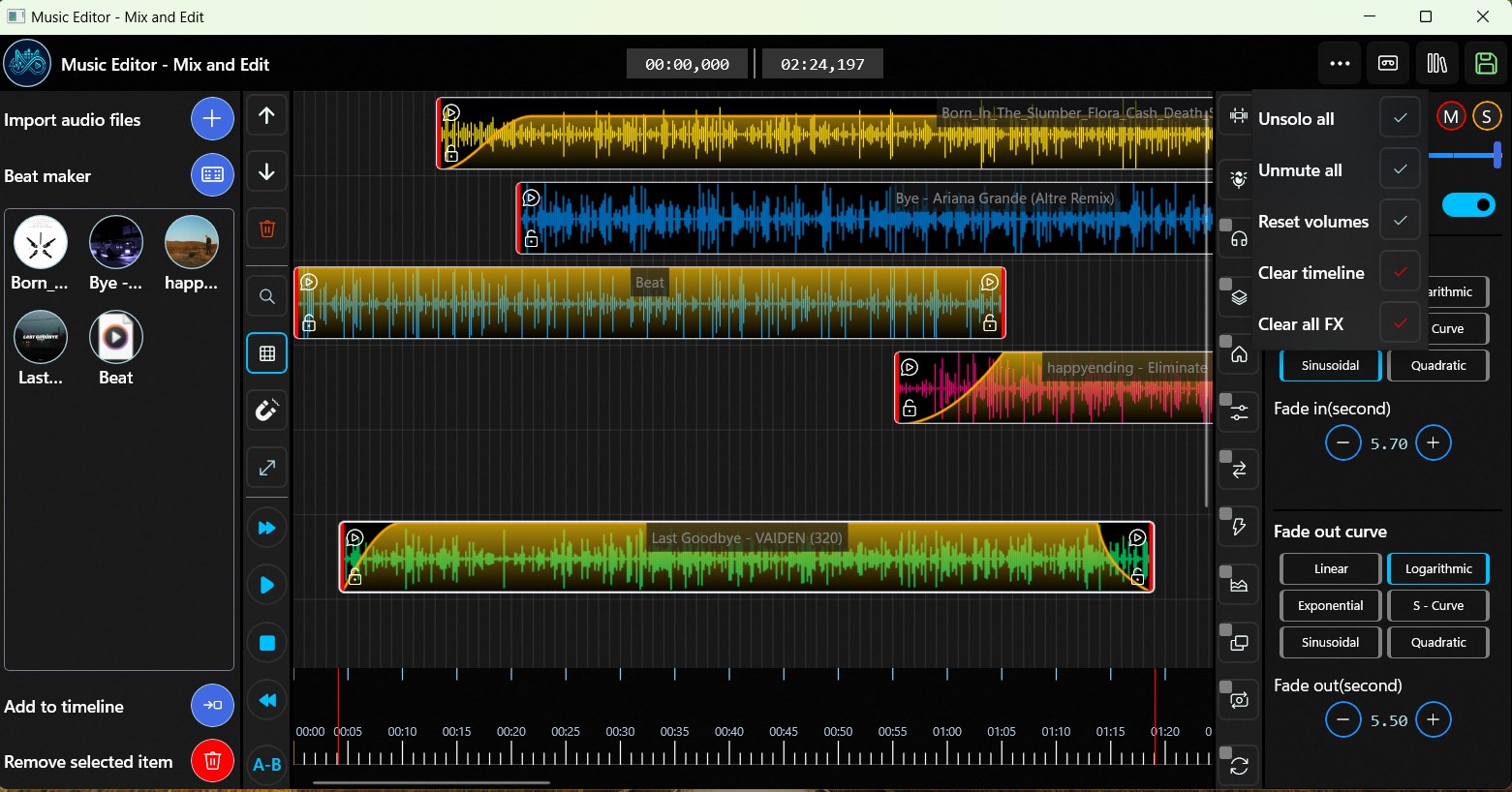Open the equalizer settings icon
The image size is (1512, 792).
click(x=1238, y=411)
